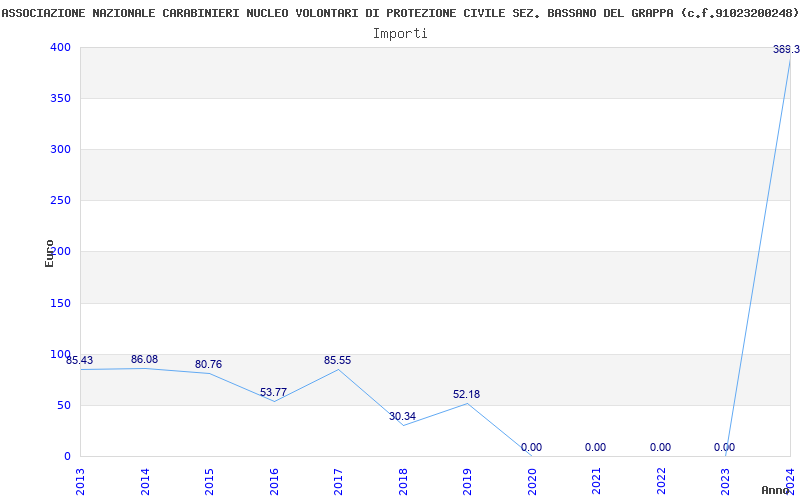Viewport: 800px width, 500px height.
Task: Select the 30.34 data label
Action: [x=402, y=416]
